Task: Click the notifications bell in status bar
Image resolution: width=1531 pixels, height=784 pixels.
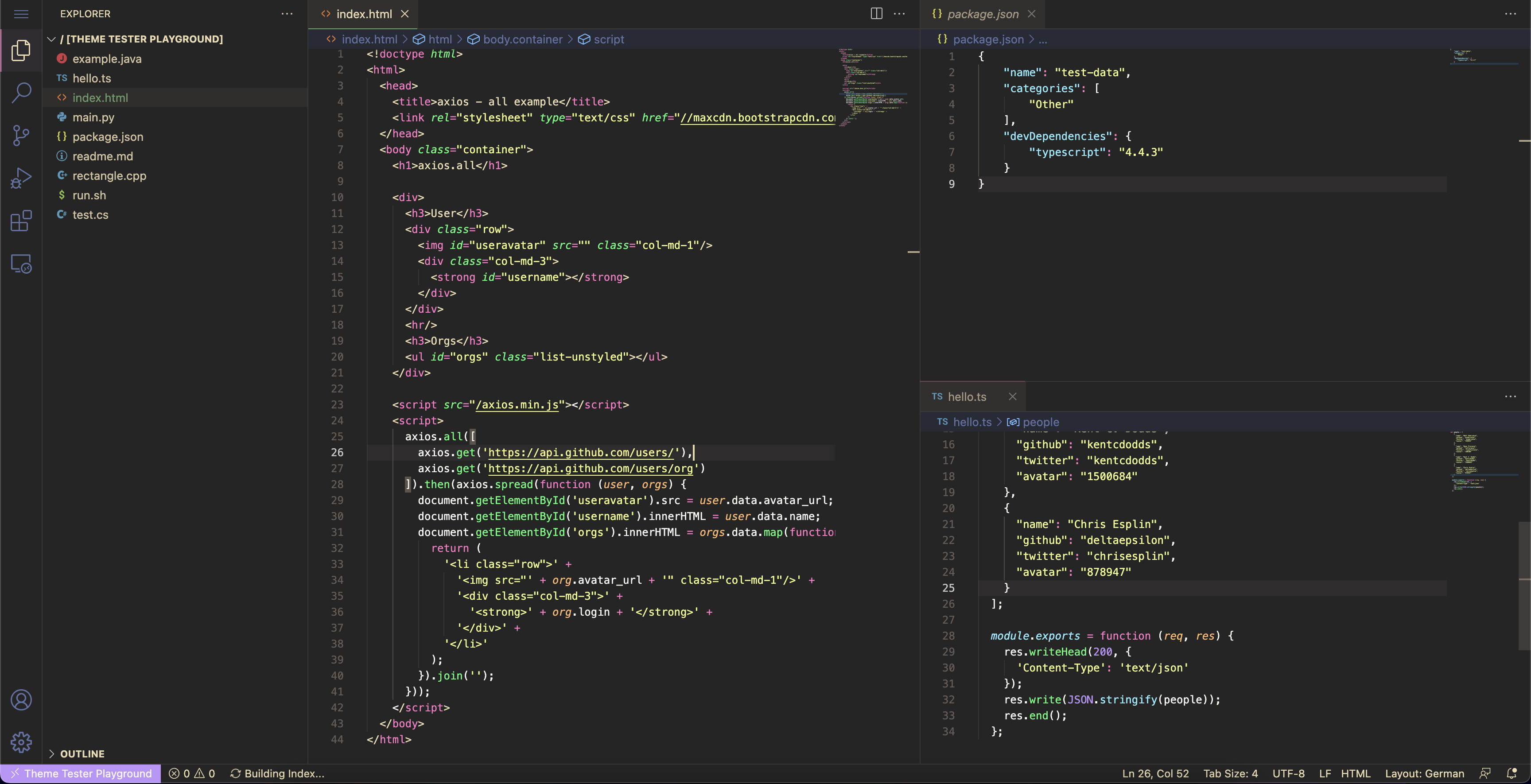Action: pos(1512,773)
